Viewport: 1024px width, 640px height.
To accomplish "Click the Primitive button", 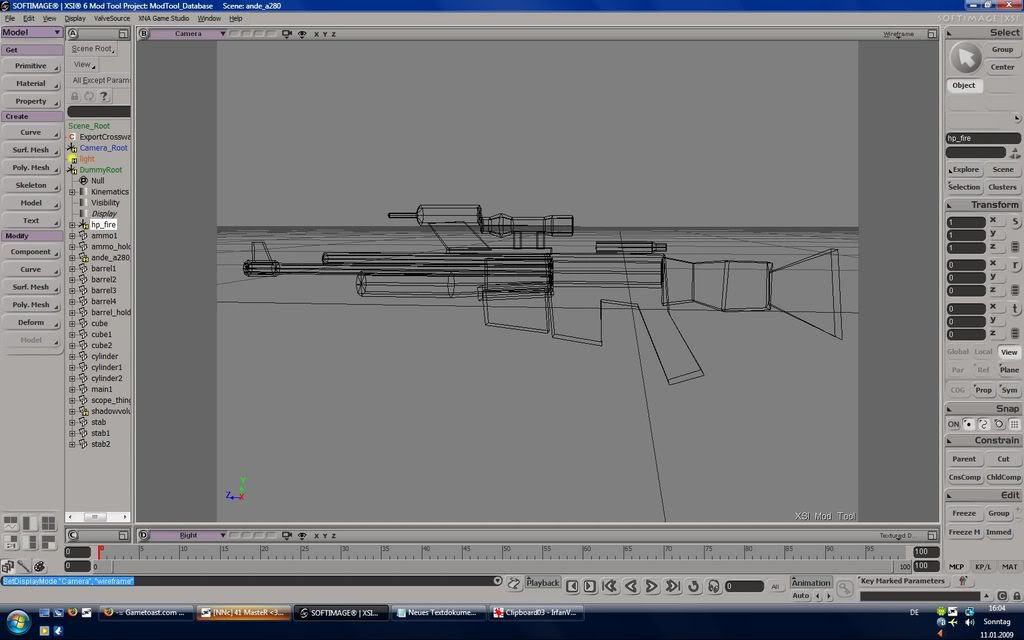I will [31, 66].
